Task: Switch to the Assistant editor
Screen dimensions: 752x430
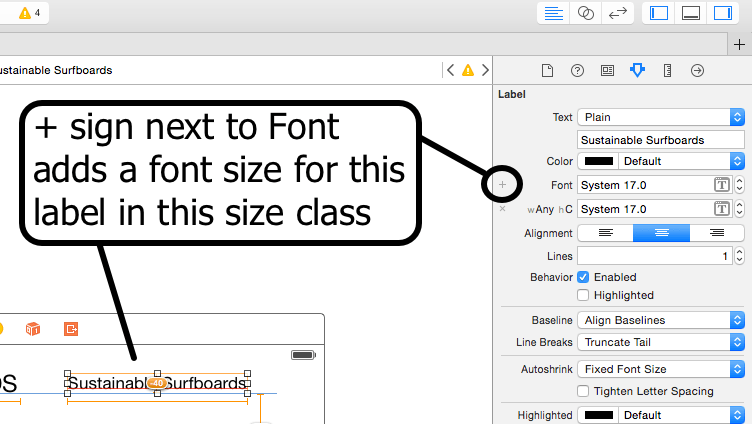Action: (x=587, y=13)
